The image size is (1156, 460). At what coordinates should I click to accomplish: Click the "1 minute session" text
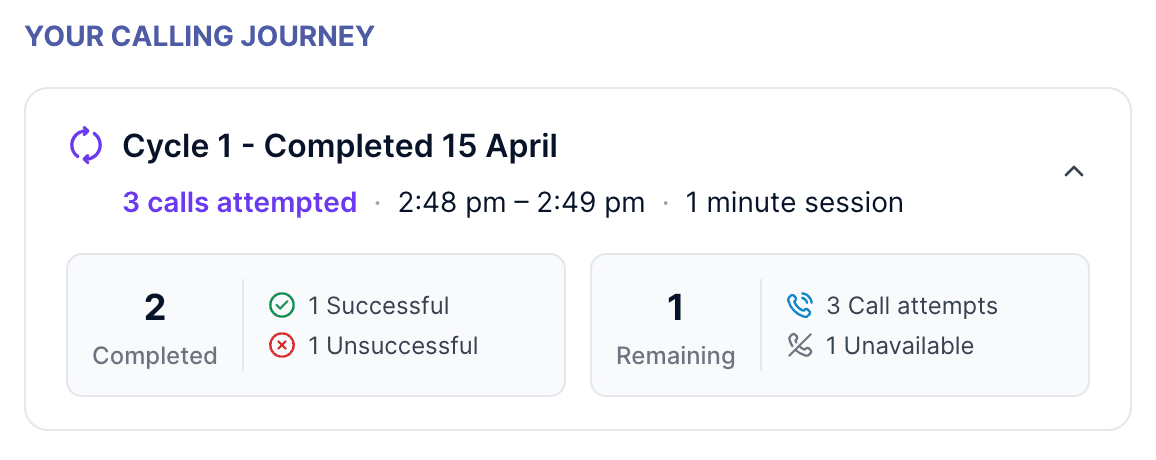click(794, 203)
